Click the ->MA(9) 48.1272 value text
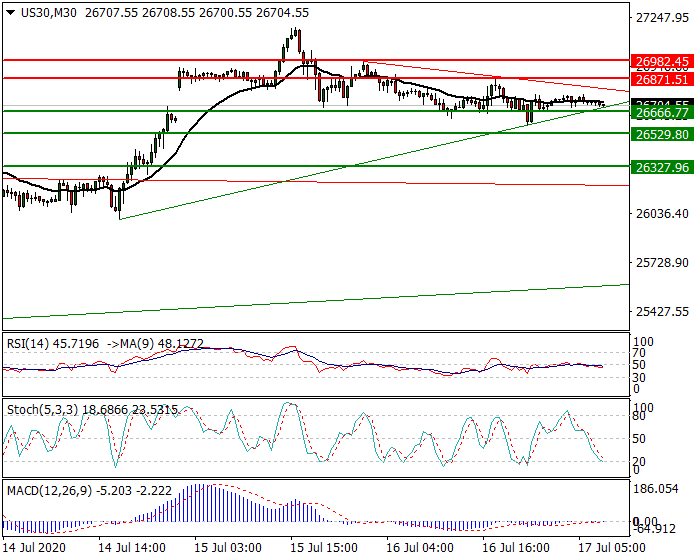The image size is (700, 560). tap(155, 344)
